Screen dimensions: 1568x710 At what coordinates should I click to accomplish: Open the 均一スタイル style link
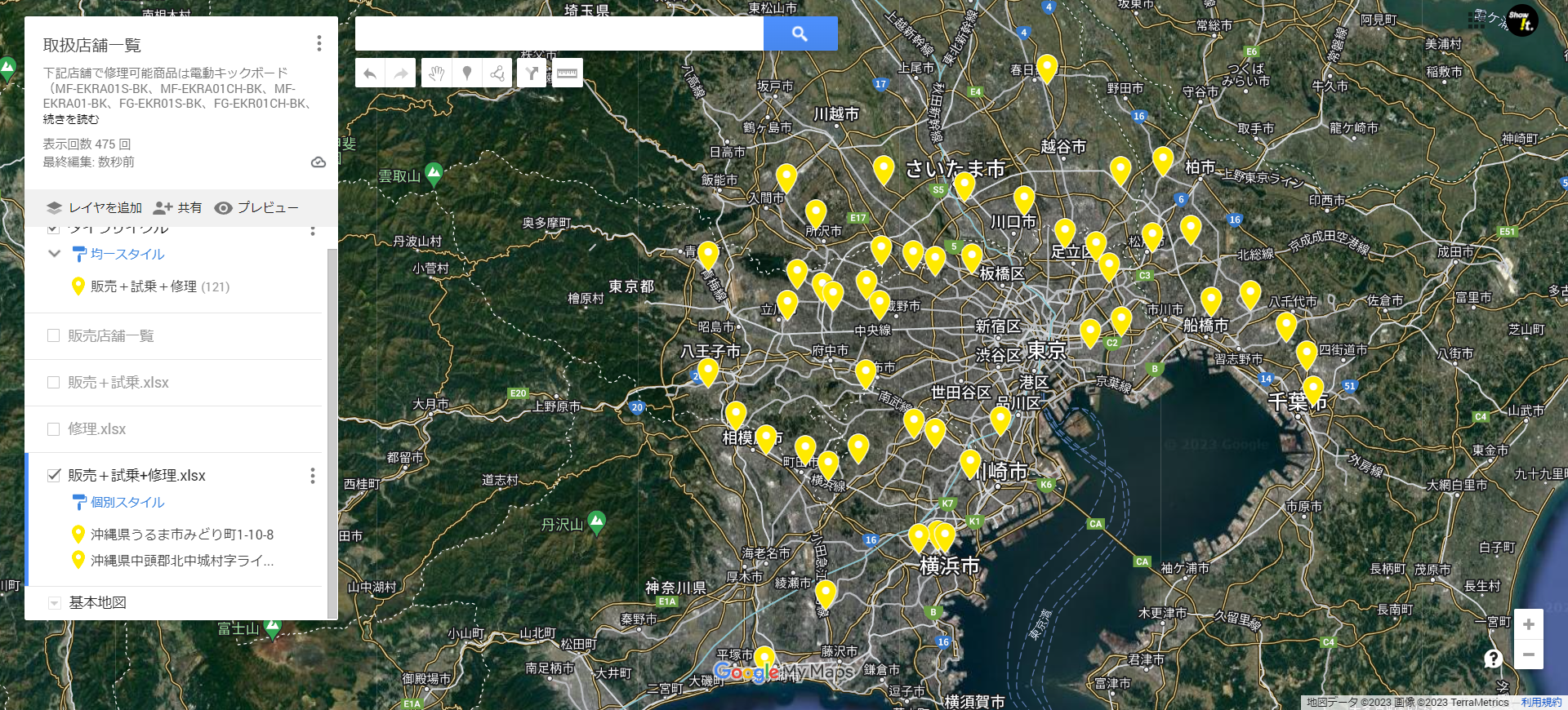point(127,254)
